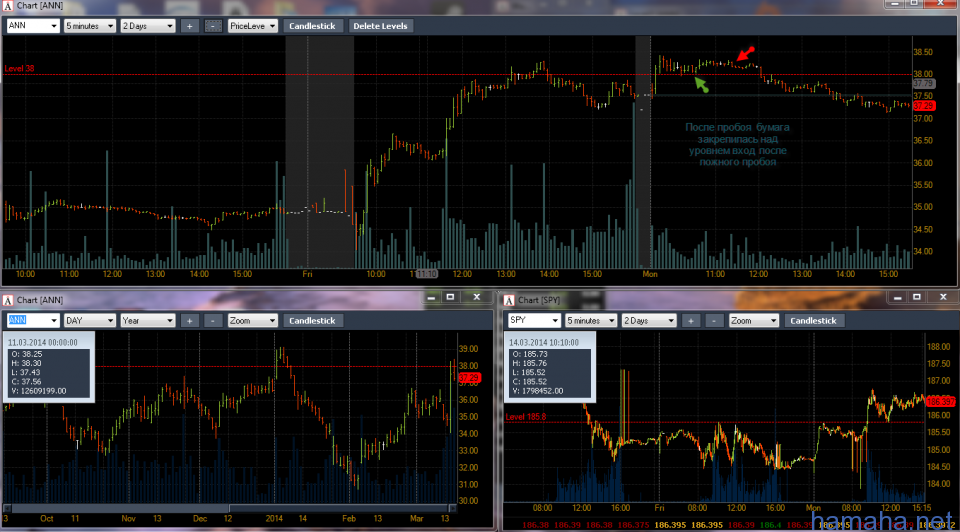Image resolution: width=960 pixels, height=532 pixels.
Task: Click the 11.03.2014 OHLC tooltip in daily chart
Action: [x=49, y=367]
